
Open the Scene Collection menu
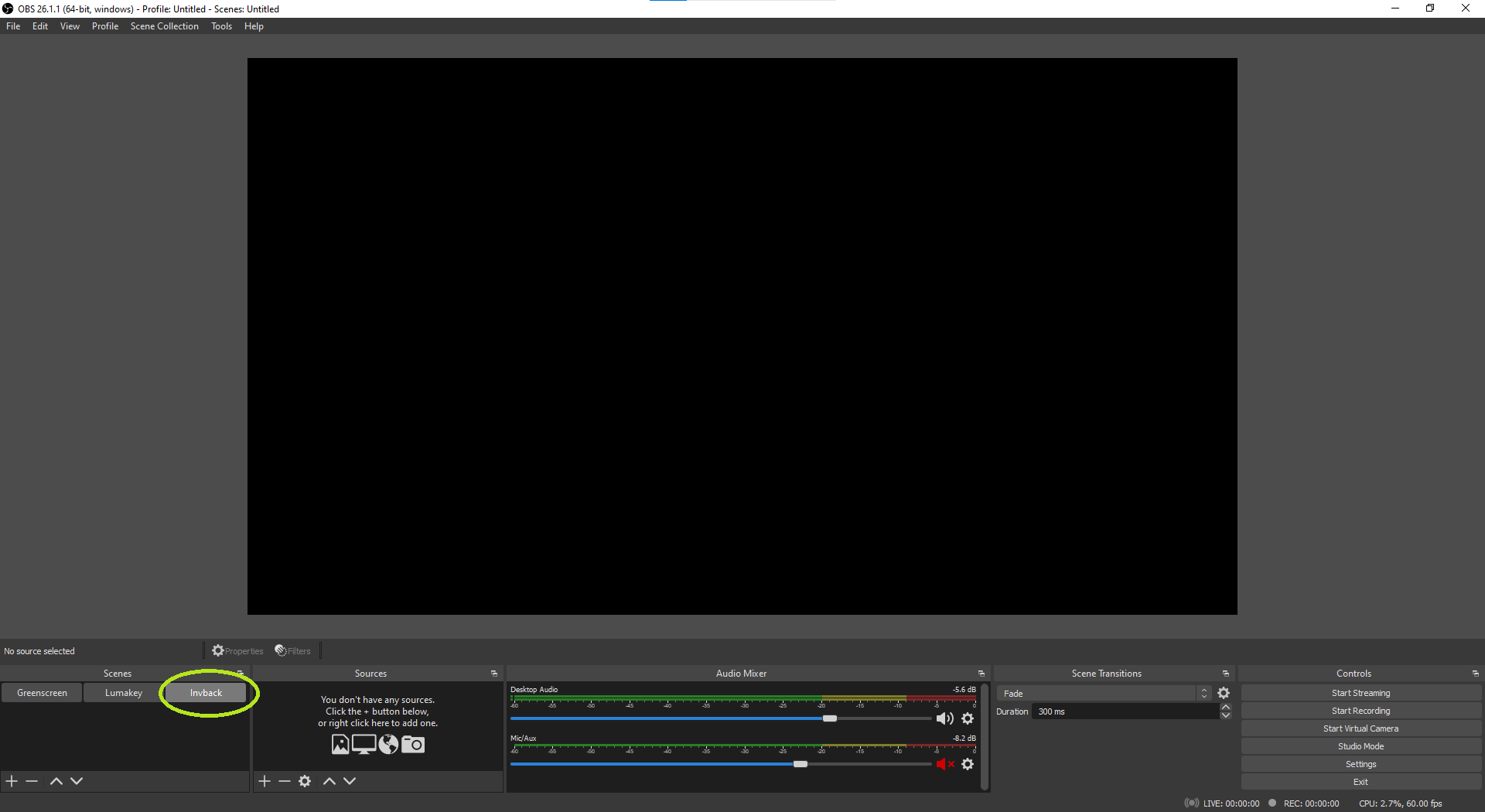(164, 26)
